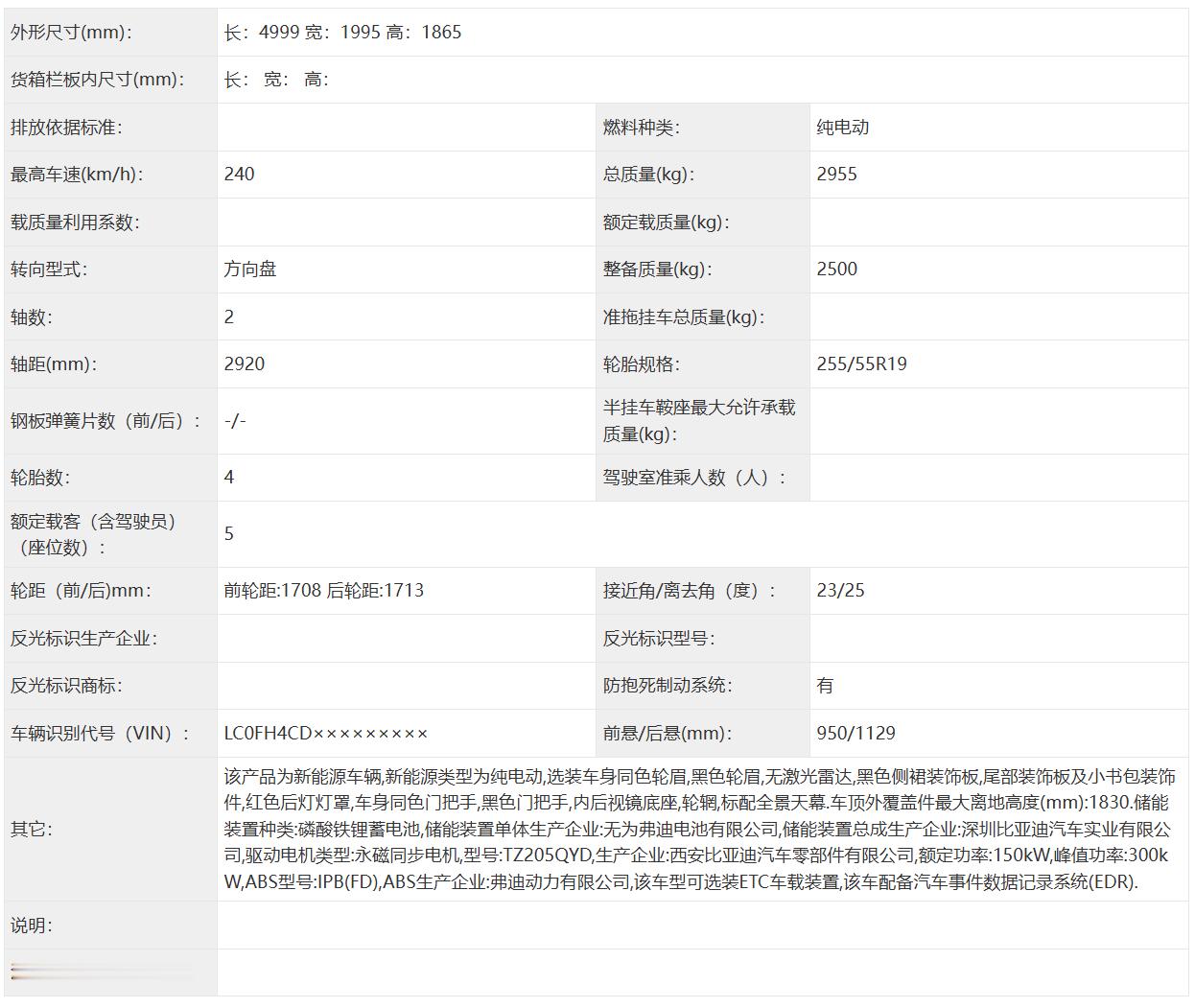This screenshot has height=1008, width=1195.
Task: Click the seating capacity value 5
Action: 228,533
